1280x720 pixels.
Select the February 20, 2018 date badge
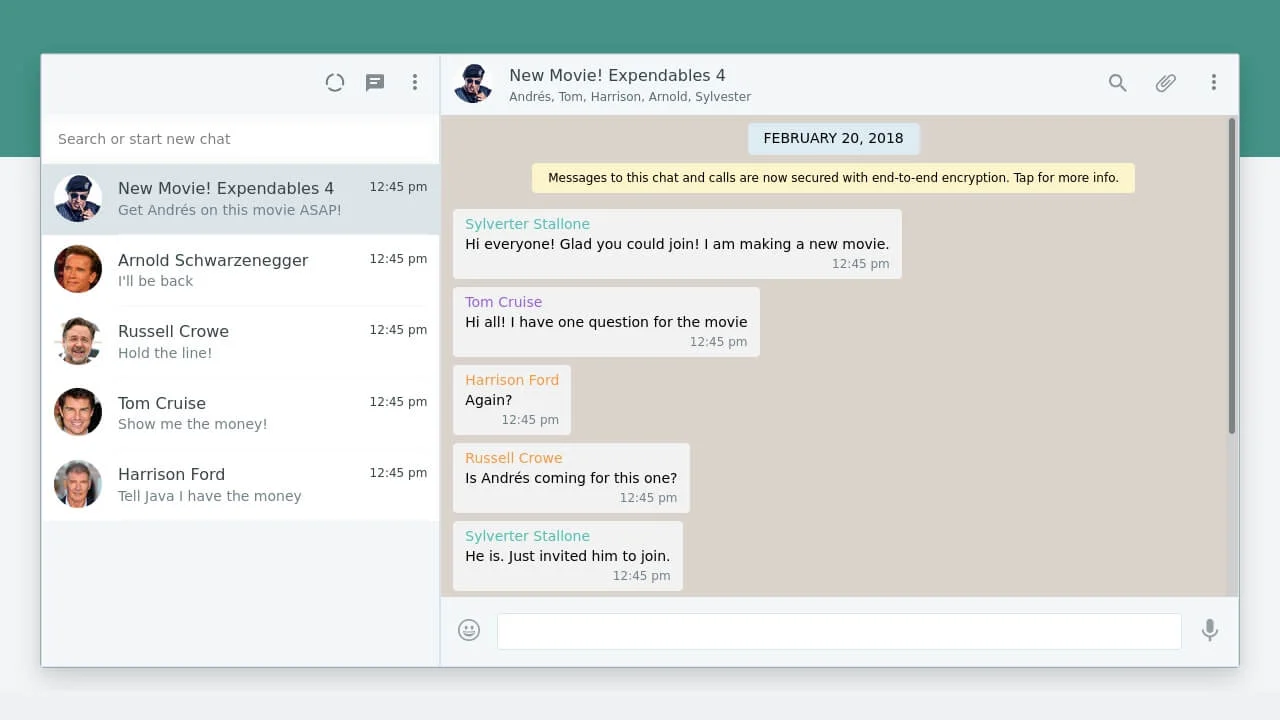833,138
